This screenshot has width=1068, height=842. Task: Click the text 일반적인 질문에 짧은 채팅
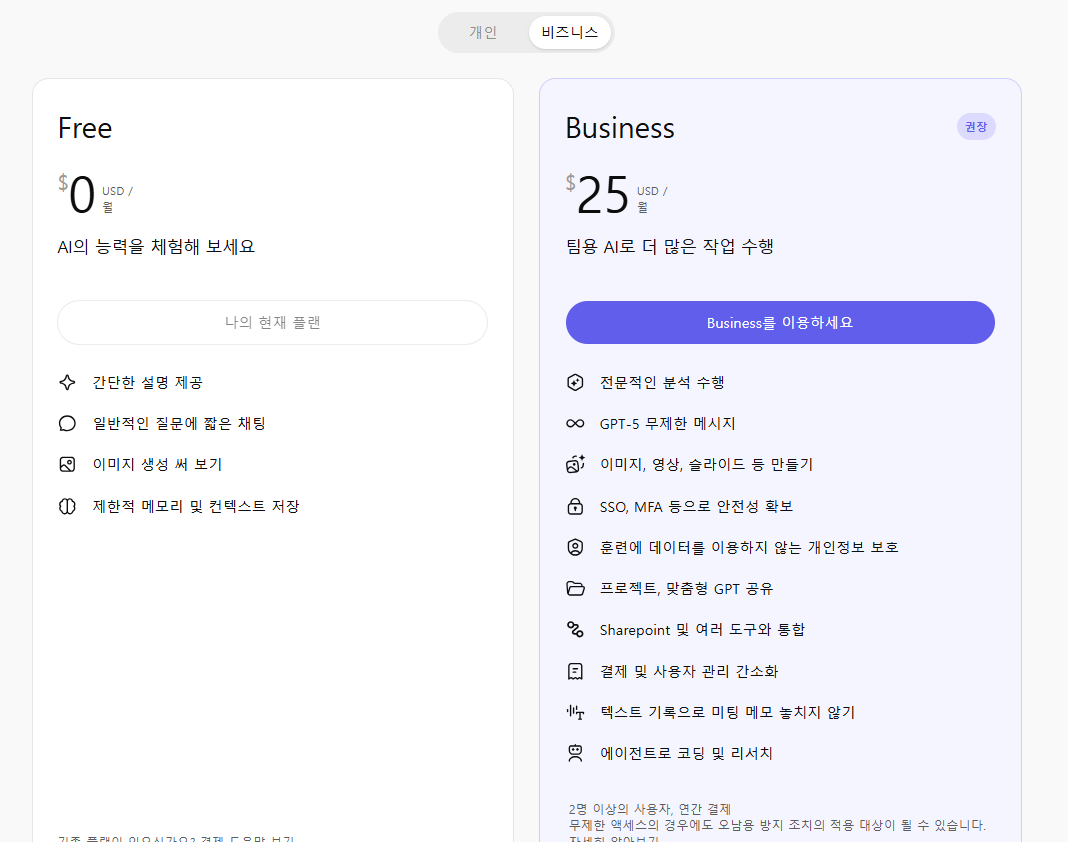coord(179,424)
